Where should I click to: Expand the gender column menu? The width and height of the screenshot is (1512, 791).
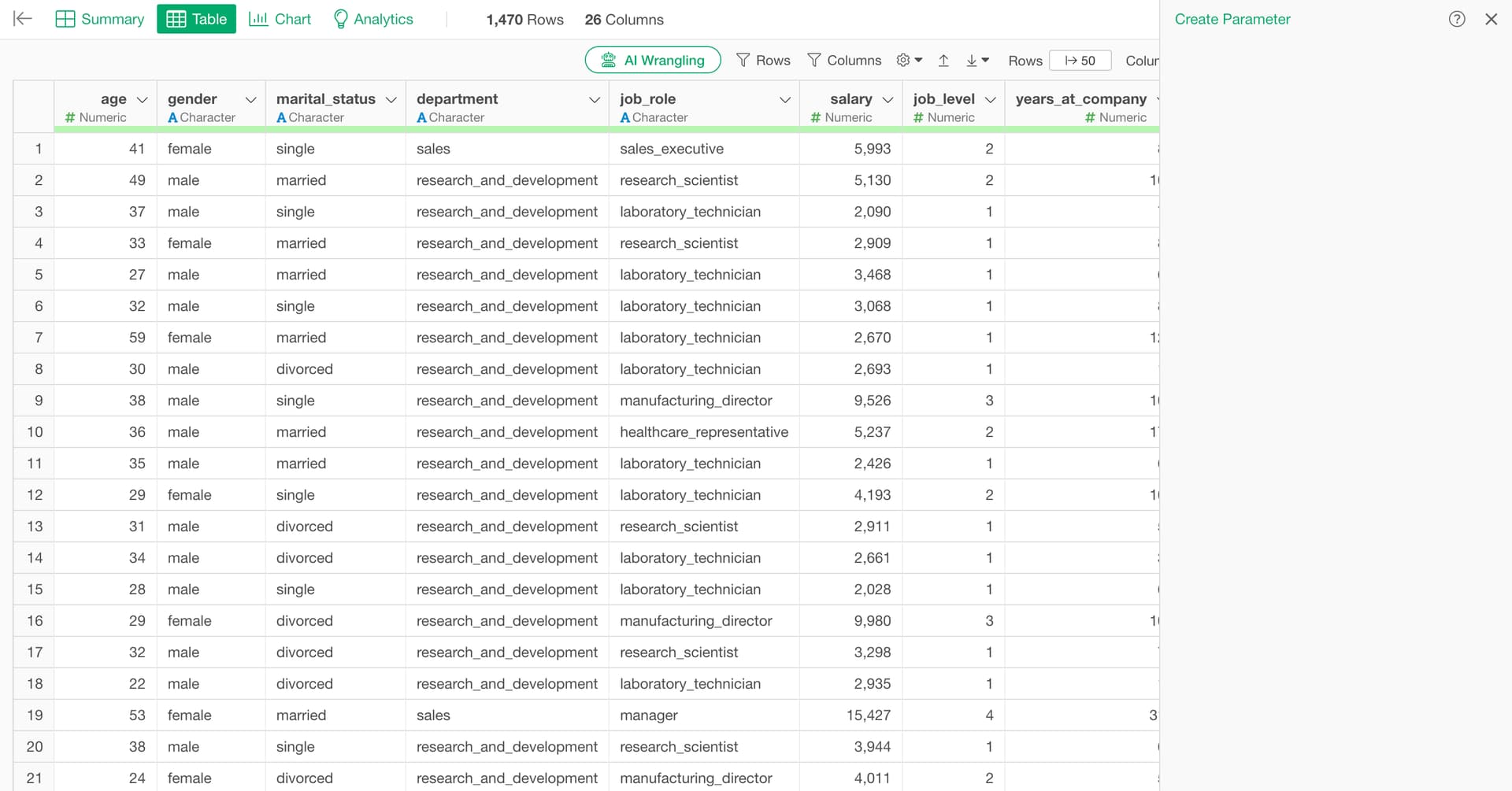251,99
